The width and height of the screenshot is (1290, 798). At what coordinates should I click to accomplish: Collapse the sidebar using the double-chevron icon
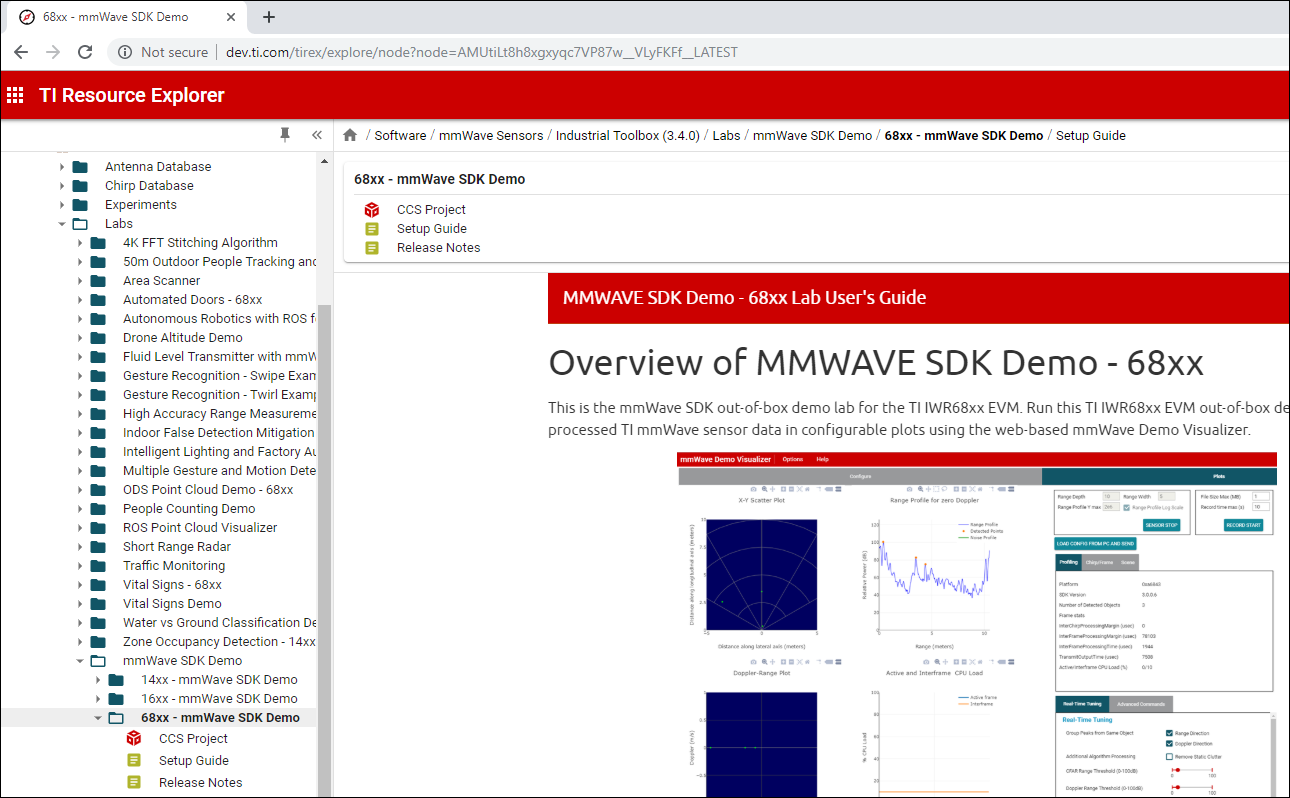(x=317, y=135)
